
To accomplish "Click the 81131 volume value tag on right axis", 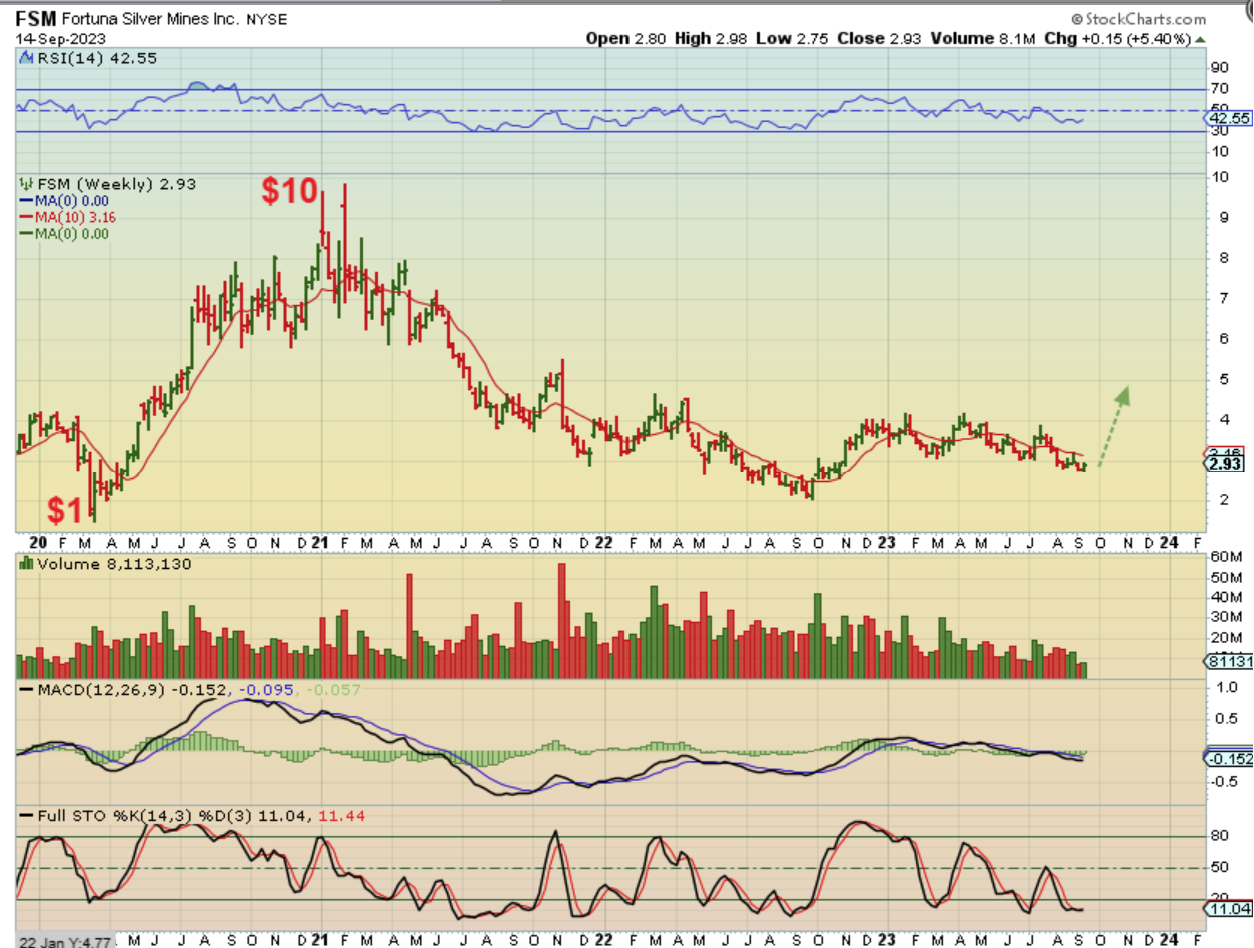I will (1229, 661).
